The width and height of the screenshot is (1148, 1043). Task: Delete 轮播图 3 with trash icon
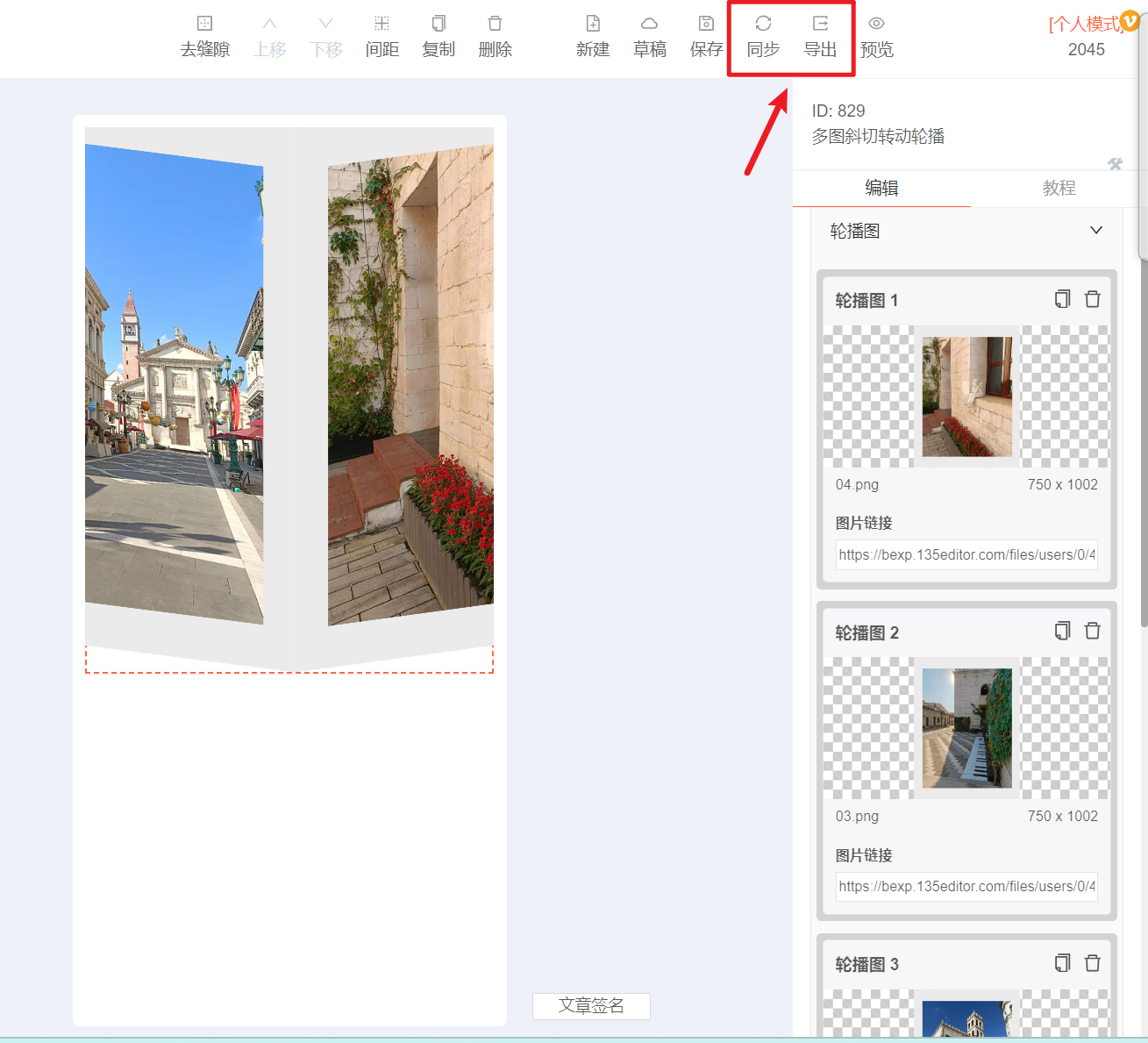coord(1093,963)
